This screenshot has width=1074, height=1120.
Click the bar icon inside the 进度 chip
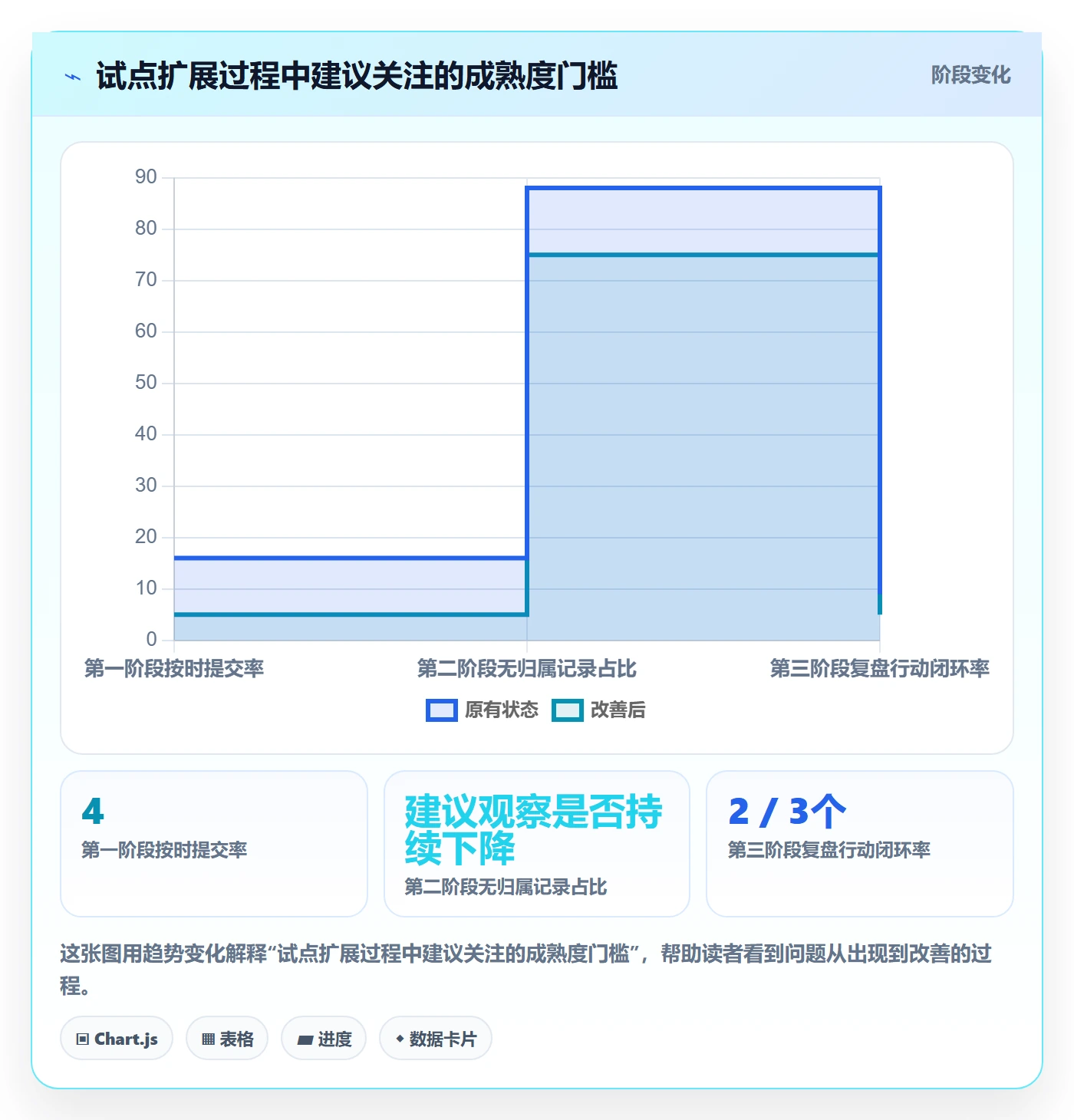(x=305, y=1040)
